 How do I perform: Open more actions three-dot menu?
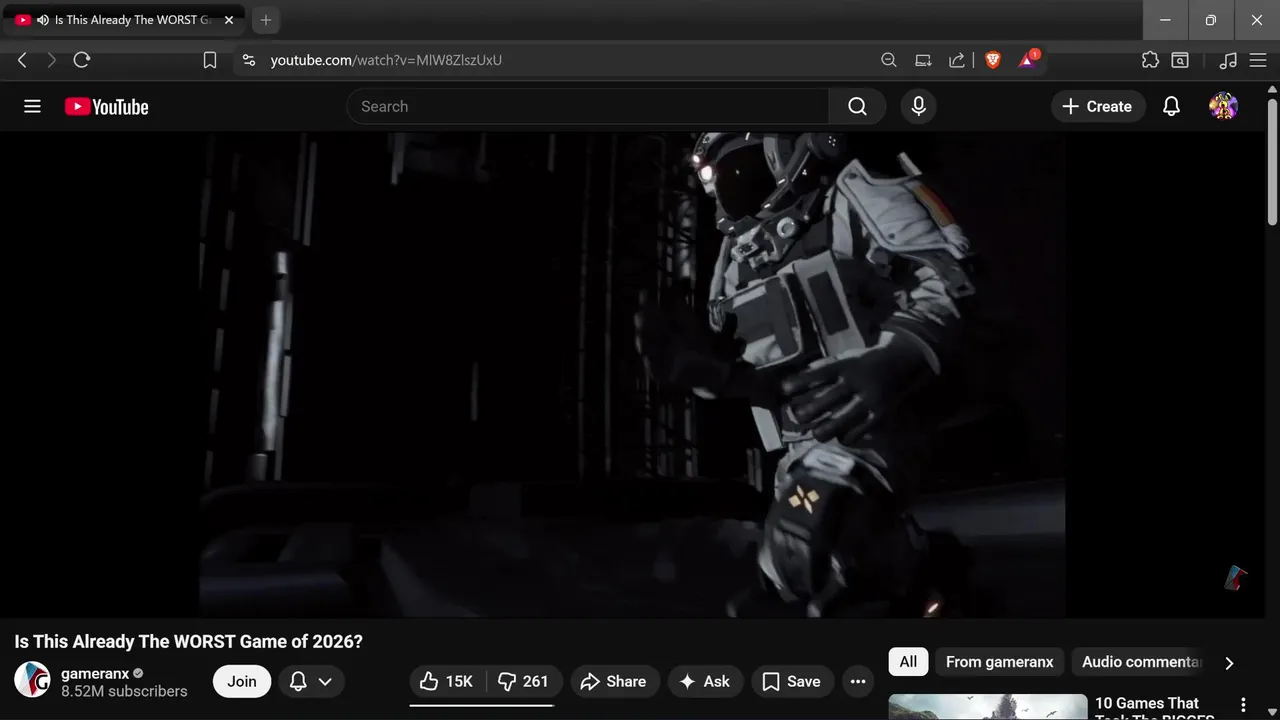point(858,681)
